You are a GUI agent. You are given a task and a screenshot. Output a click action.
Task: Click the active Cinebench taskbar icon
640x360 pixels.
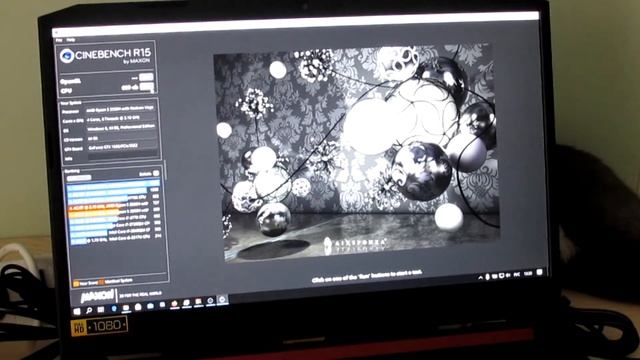pos(222,300)
